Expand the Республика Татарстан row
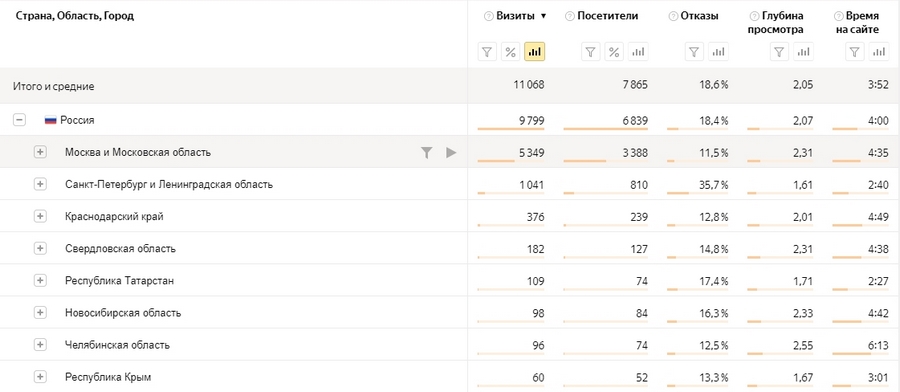The height and width of the screenshot is (392, 900). 40,281
